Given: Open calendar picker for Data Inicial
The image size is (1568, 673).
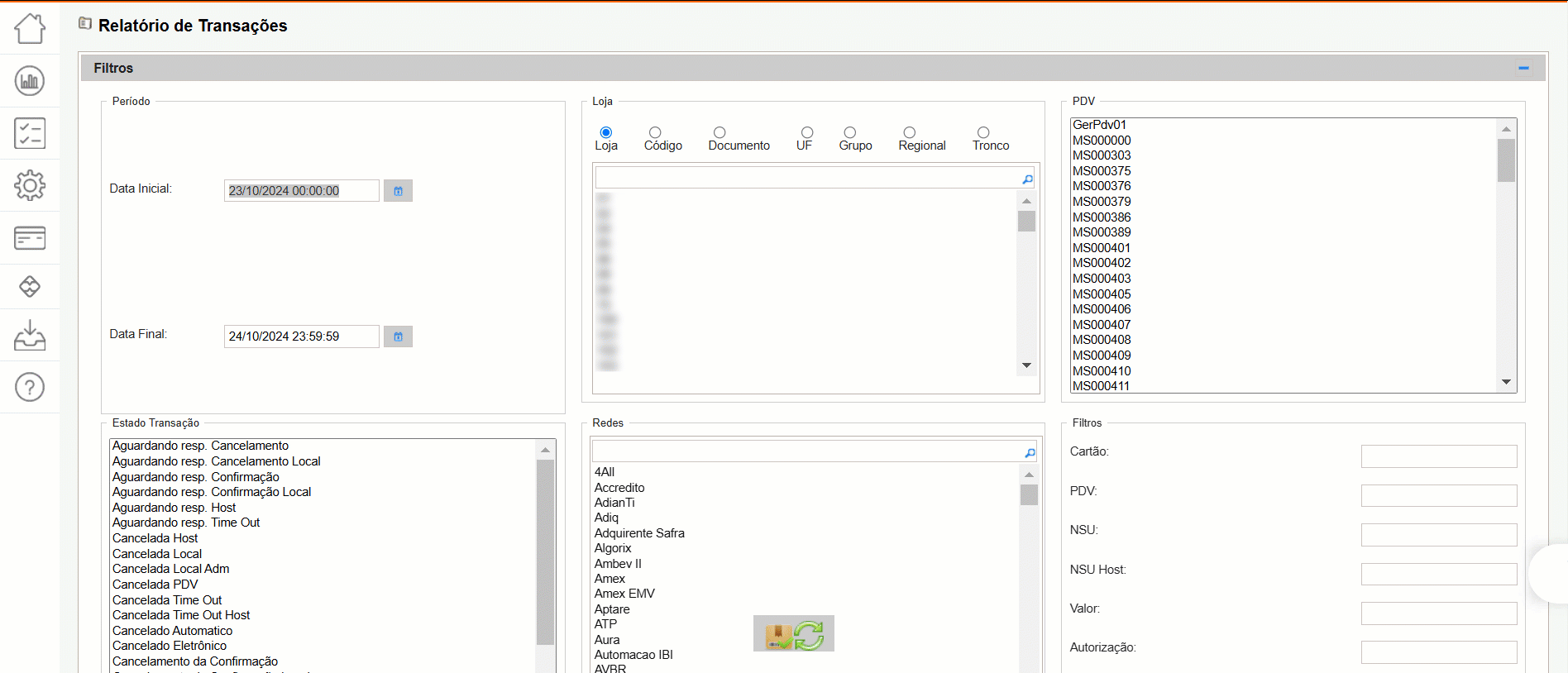Looking at the screenshot, I should (x=398, y=191).
